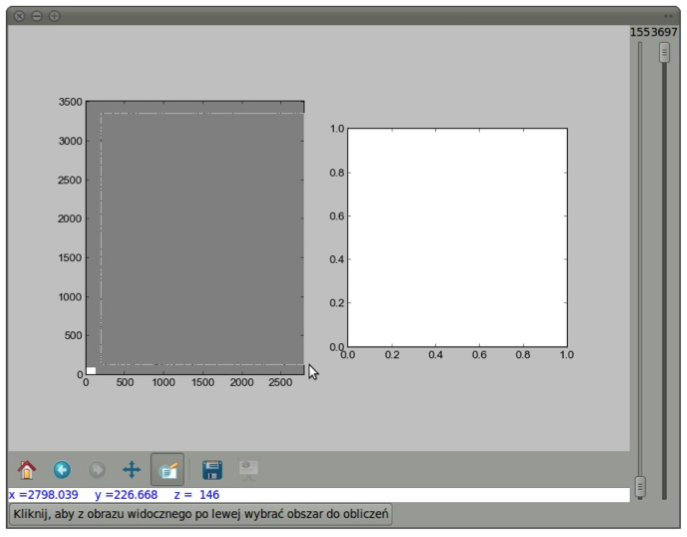Click the track of the 3697 slider

point(664,280)
